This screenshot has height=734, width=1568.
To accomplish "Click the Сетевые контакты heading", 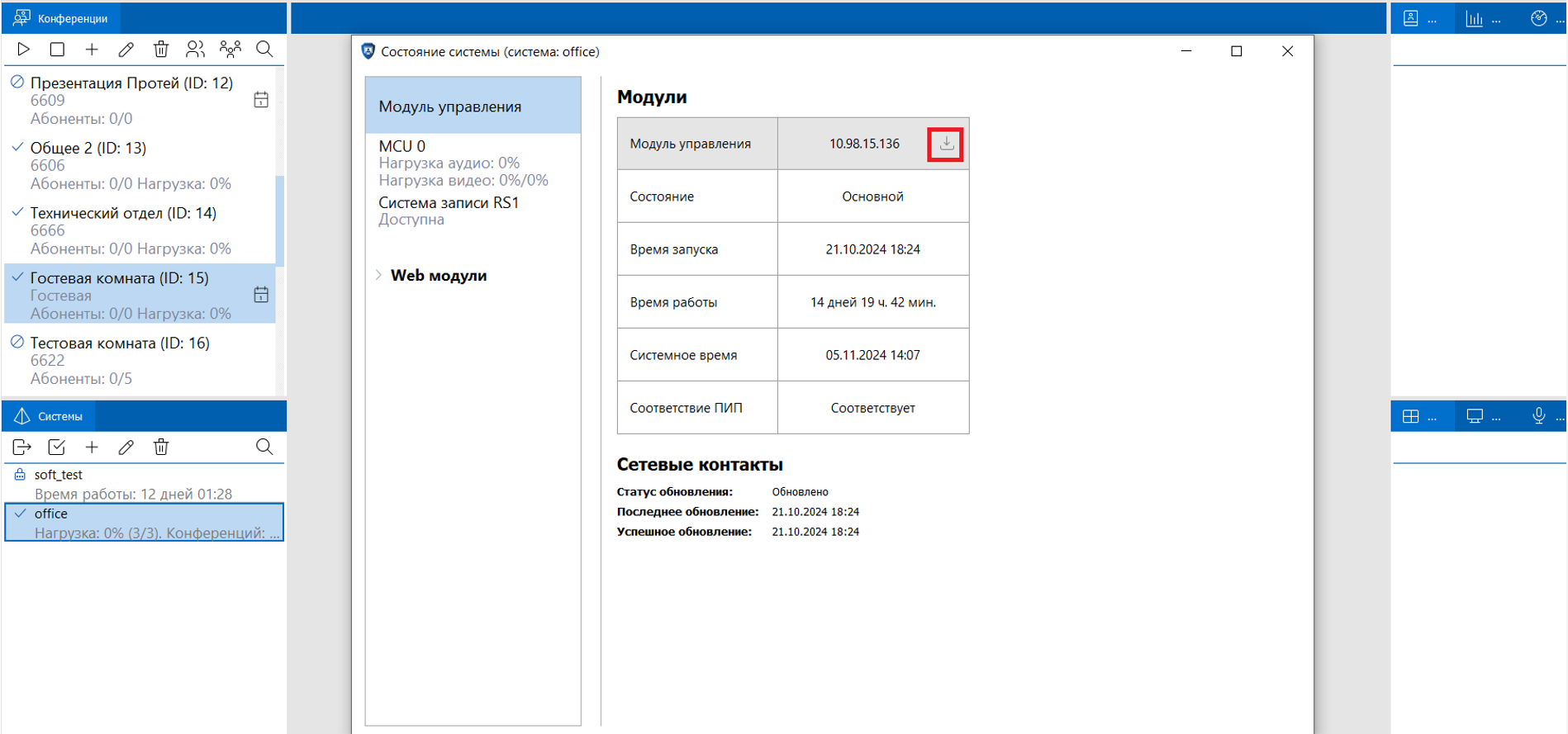I will coord(700,465).
